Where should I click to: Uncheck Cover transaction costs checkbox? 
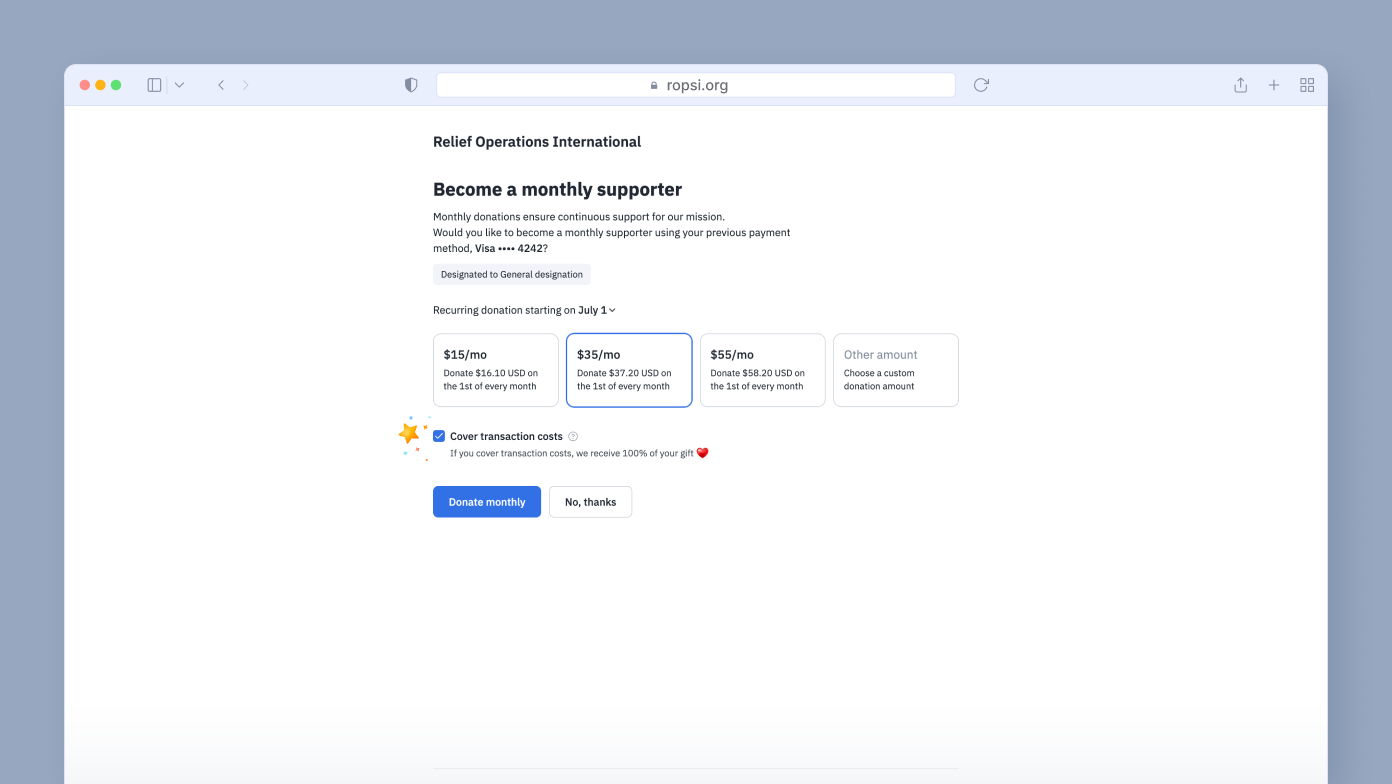[x=439, y=436]
